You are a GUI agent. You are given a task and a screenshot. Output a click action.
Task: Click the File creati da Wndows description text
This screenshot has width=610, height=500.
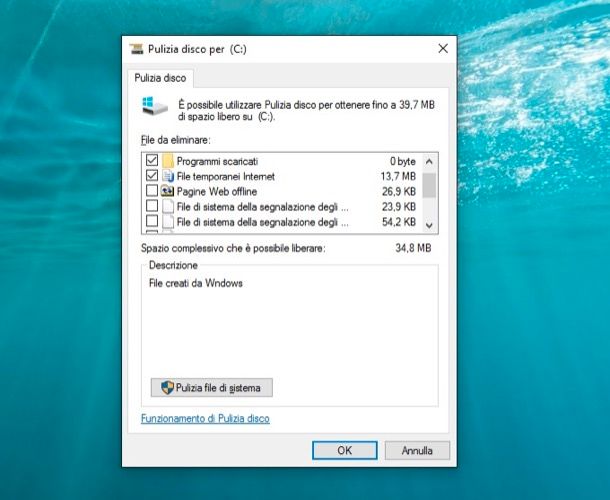click(196, 283)
